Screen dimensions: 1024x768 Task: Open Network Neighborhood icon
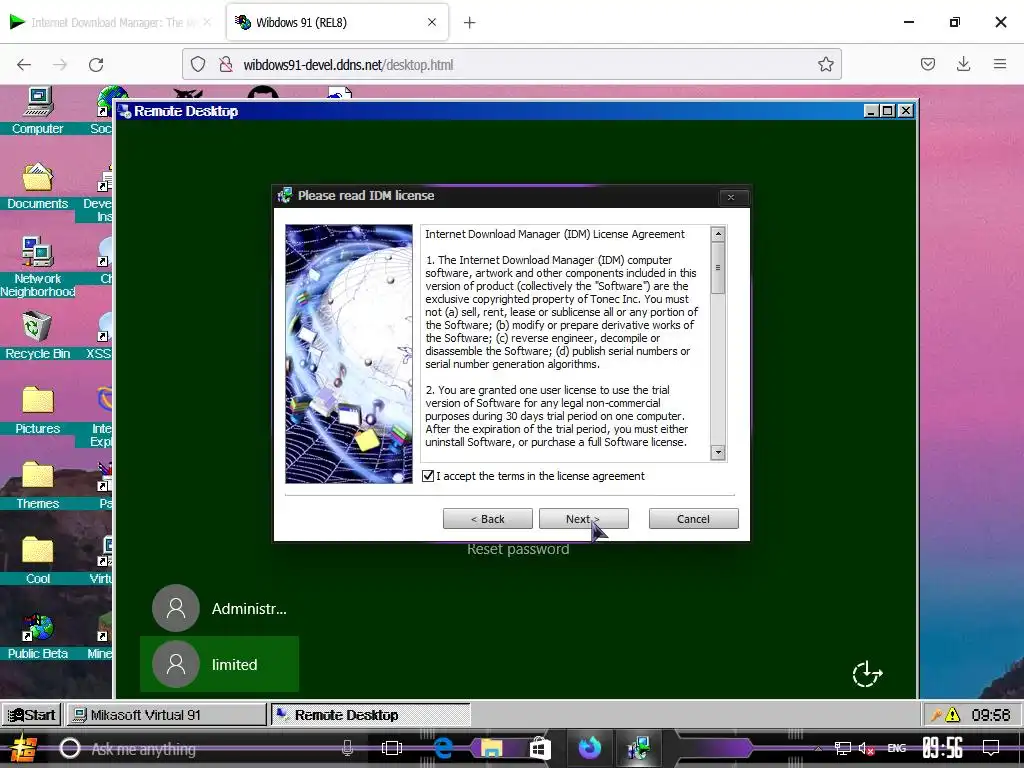[x=37, y=266]
